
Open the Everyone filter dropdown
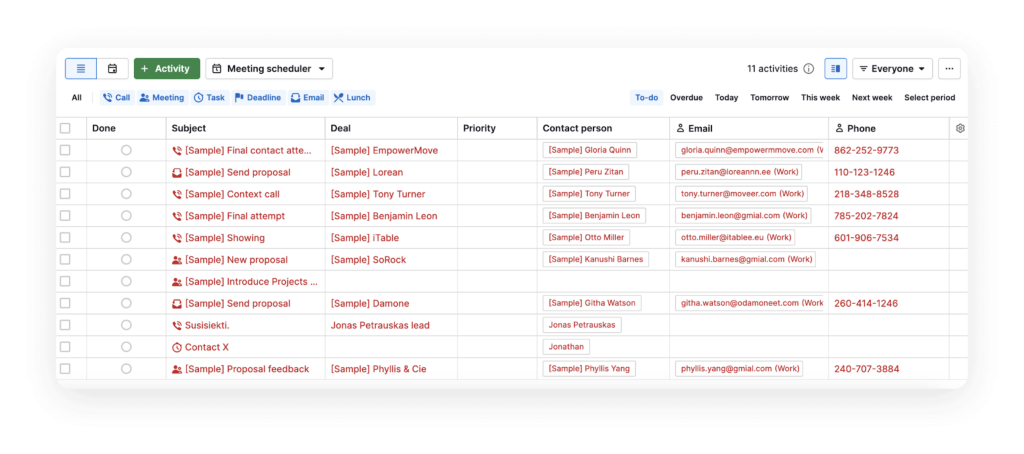[x=892, y=69]
